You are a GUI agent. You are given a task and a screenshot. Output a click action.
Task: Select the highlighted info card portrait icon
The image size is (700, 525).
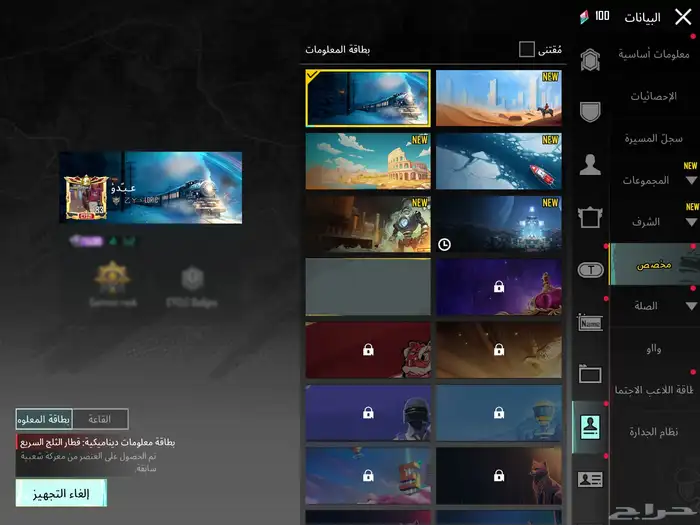point(590,427)
